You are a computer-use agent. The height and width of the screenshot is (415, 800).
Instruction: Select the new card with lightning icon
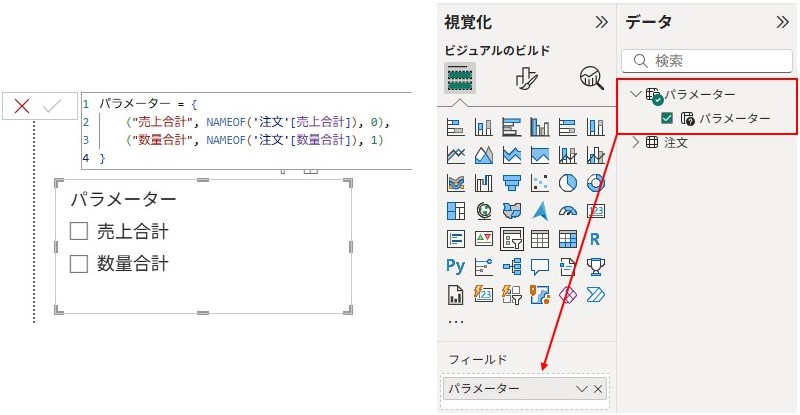pos(484,295)
